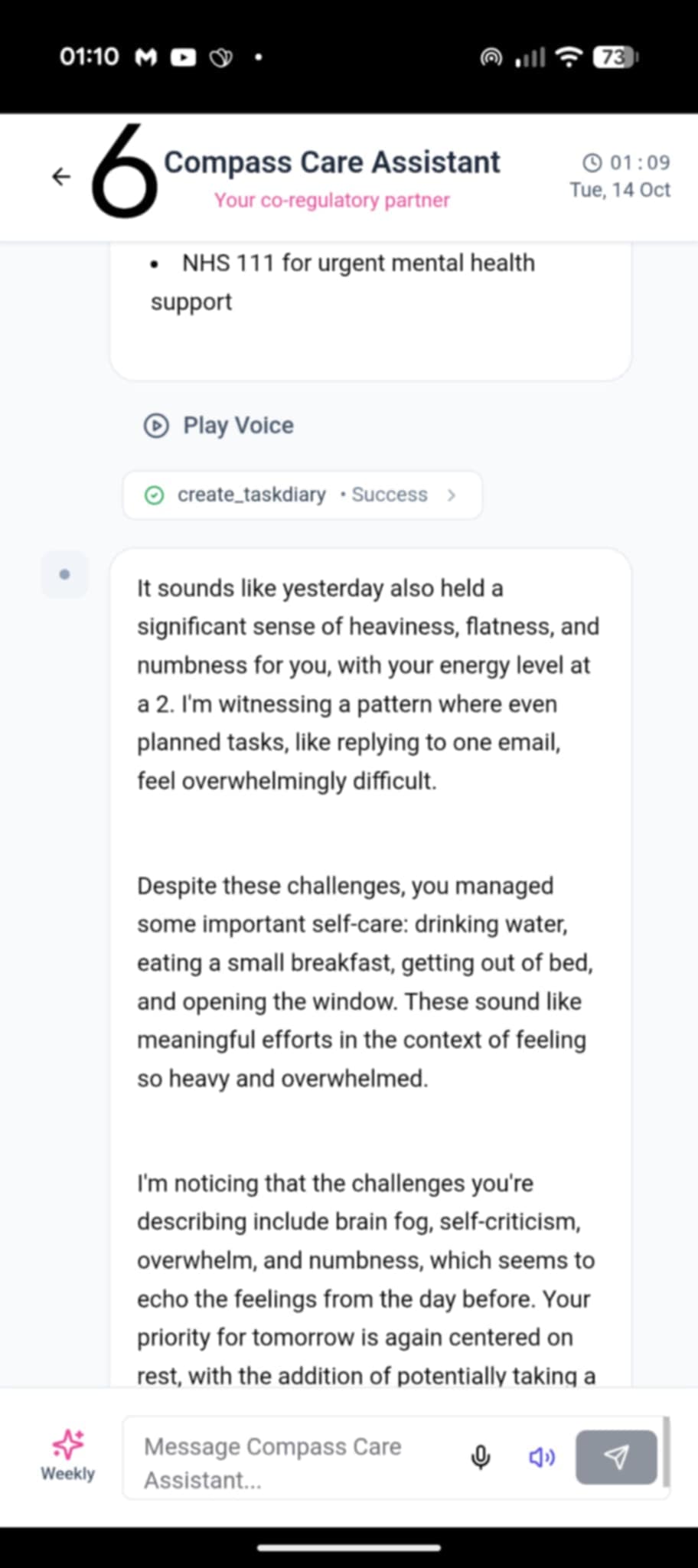Open the Weekly sparkle tab
This screenshot has width=698, height=1568.
pos(67,1454)
